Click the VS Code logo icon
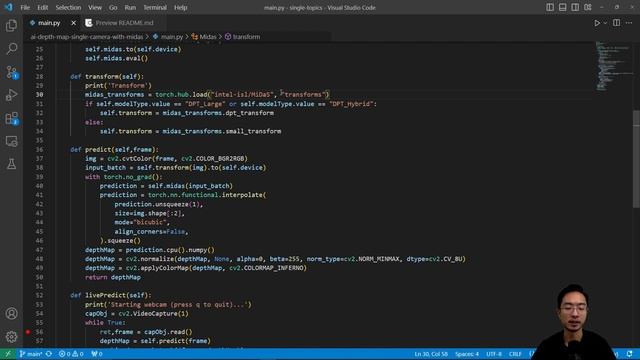The height and width of the screenshot is (360, 640). [x=9, y=7]
